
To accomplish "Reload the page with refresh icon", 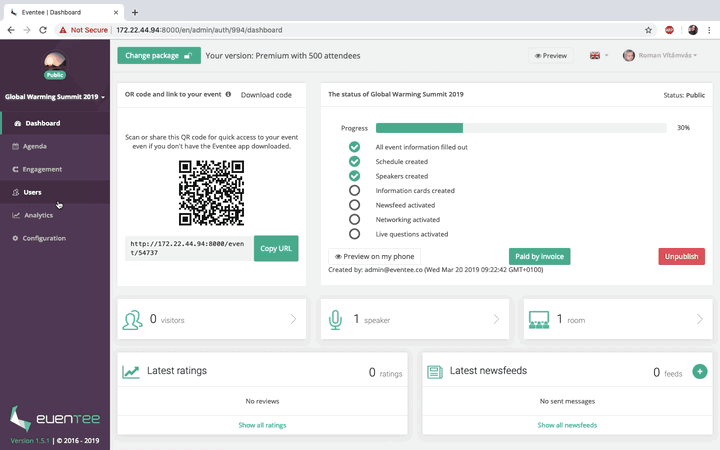I will (43, 30).
